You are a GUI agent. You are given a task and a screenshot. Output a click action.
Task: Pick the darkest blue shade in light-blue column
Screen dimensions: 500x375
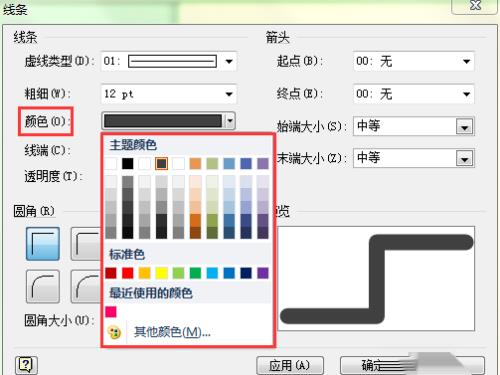229,233
